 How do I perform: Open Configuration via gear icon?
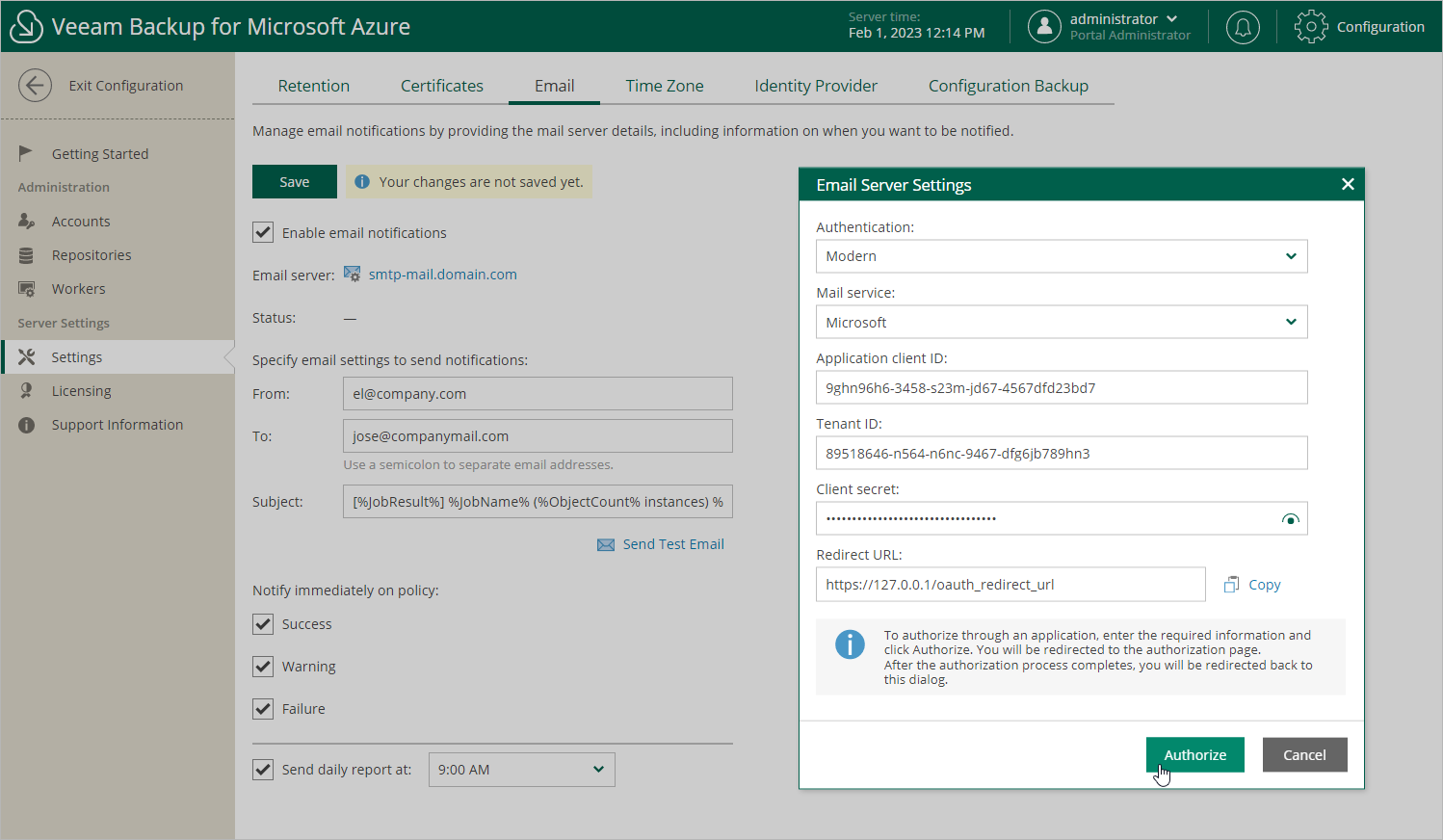(1310, 27)
